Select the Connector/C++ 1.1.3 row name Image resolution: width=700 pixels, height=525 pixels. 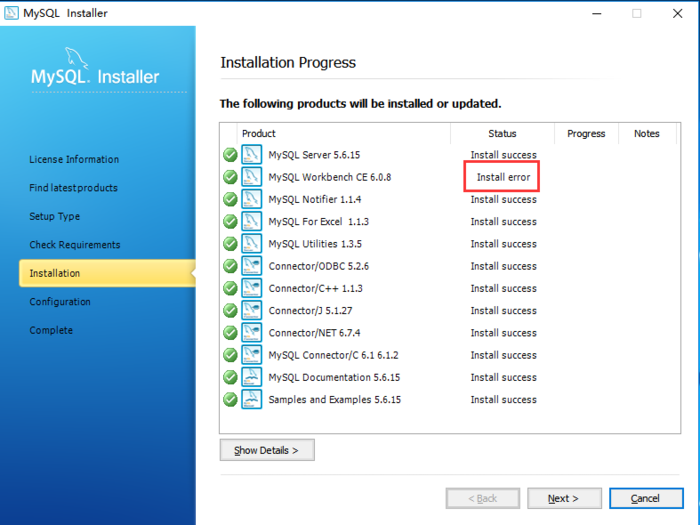[316, 289]
